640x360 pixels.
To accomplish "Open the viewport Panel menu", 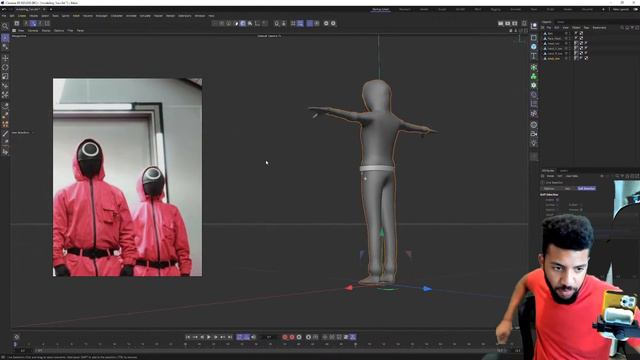I will coord(80,31).
